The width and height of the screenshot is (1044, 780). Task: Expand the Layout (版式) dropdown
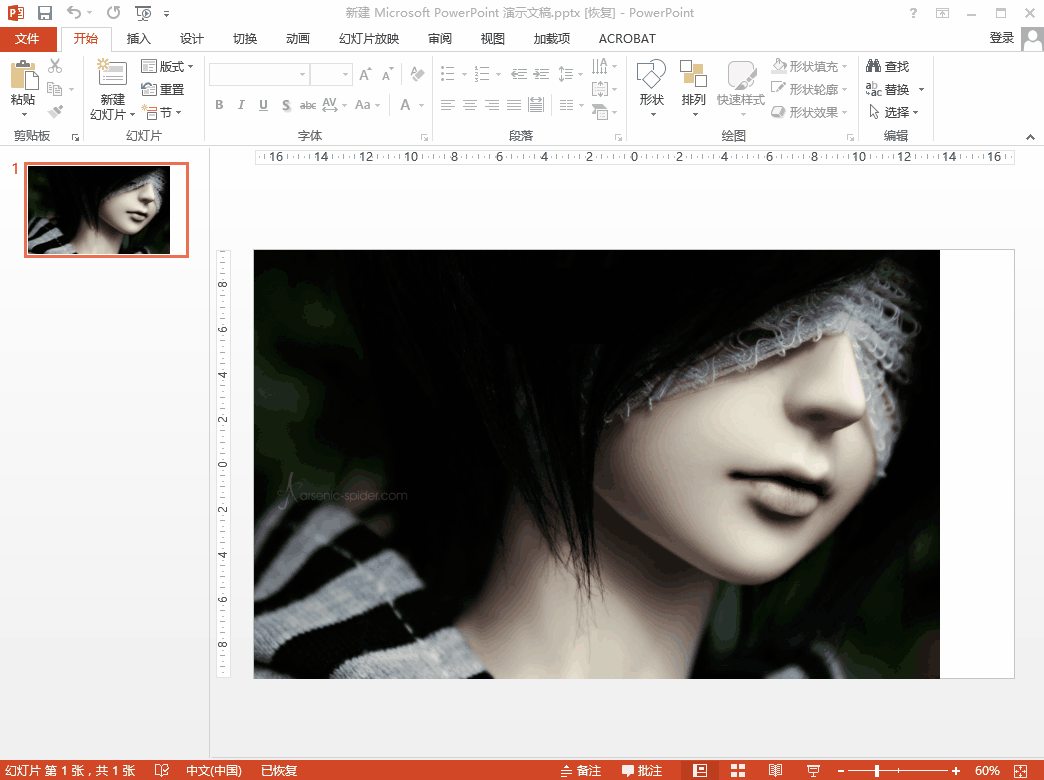click(x=167, y=66)
